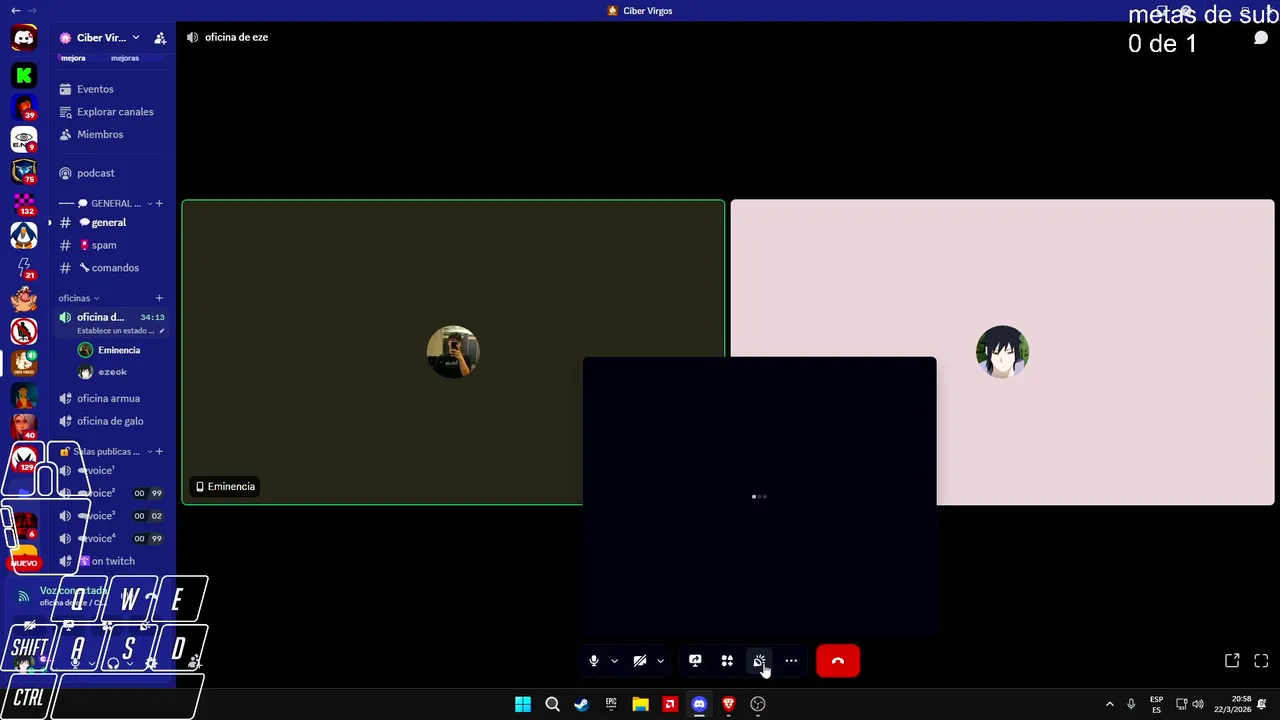Toggle full screen for the call
This screenshot has width=1280, height=720.
point(1261,661)
